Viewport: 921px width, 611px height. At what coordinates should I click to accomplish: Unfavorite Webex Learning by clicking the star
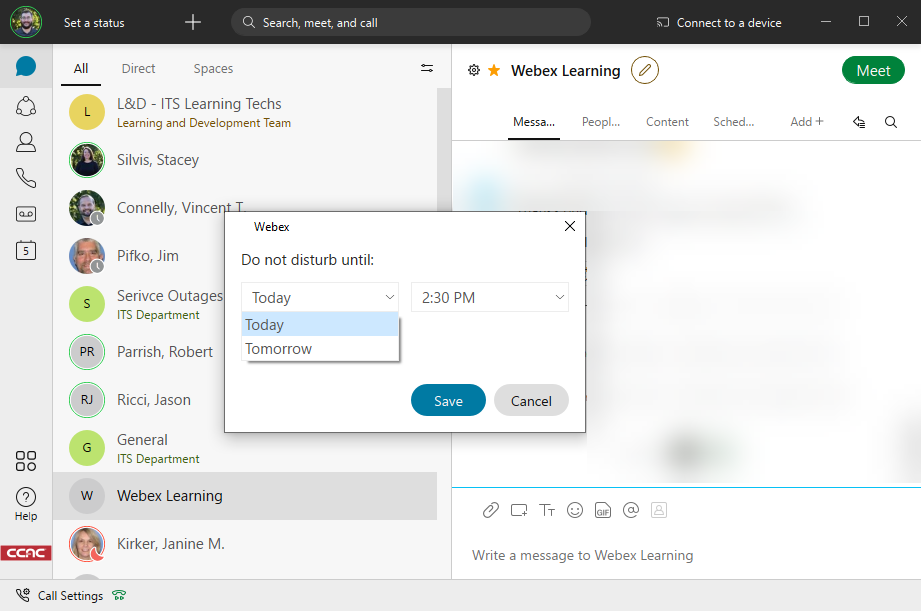click(x=493, y=70)
